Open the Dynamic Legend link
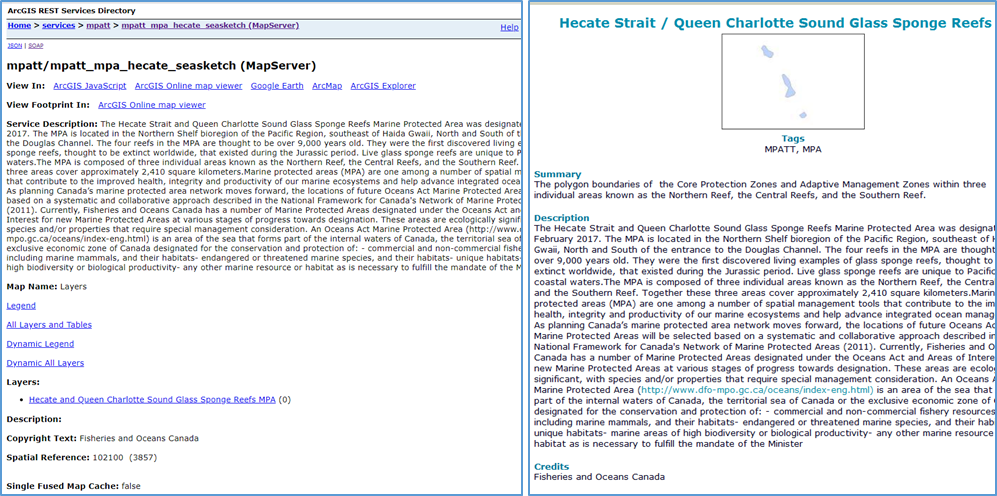997x496 pixels. click(40, 344)
